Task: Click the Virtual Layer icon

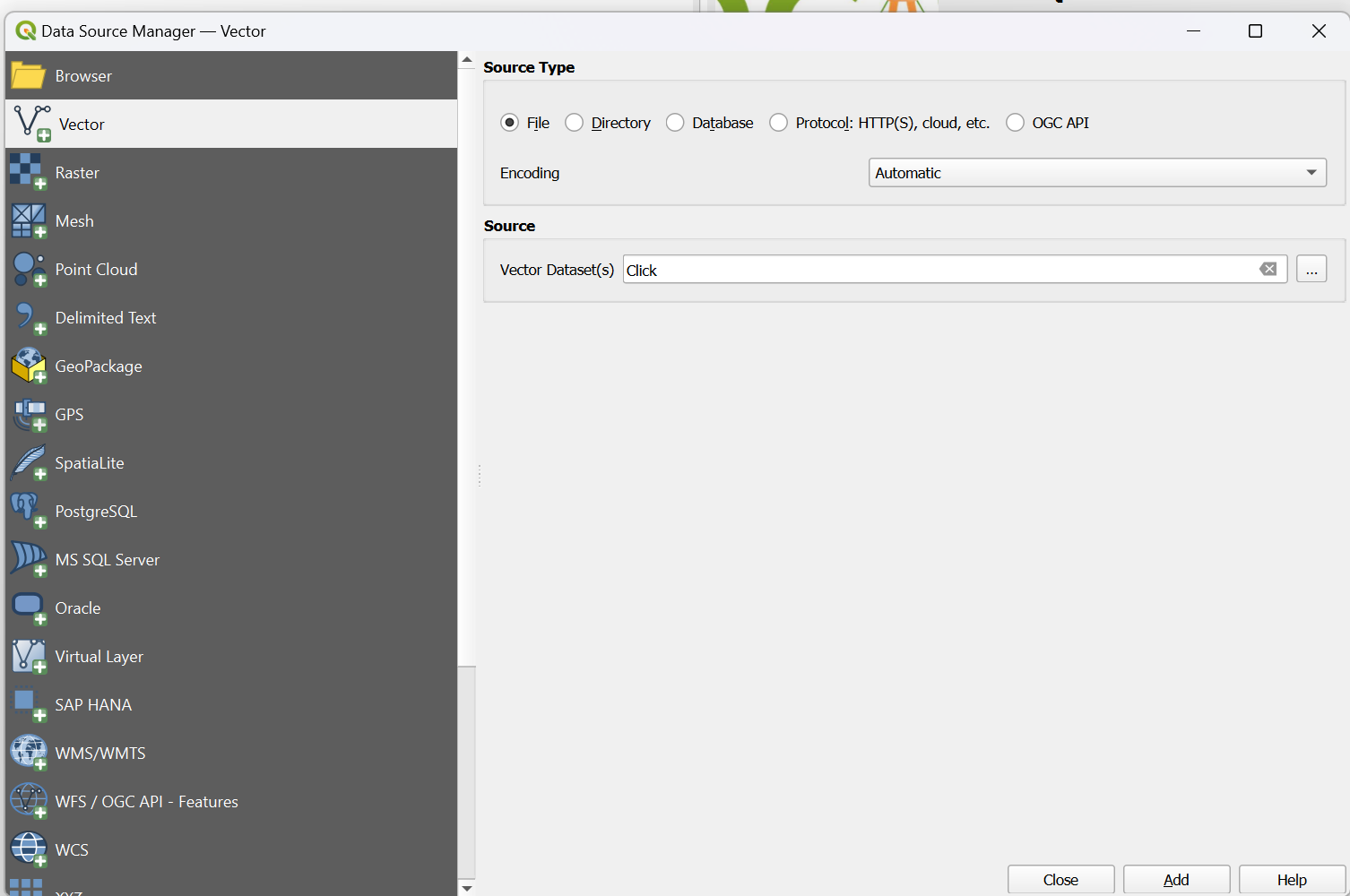Action: [28, 656]
